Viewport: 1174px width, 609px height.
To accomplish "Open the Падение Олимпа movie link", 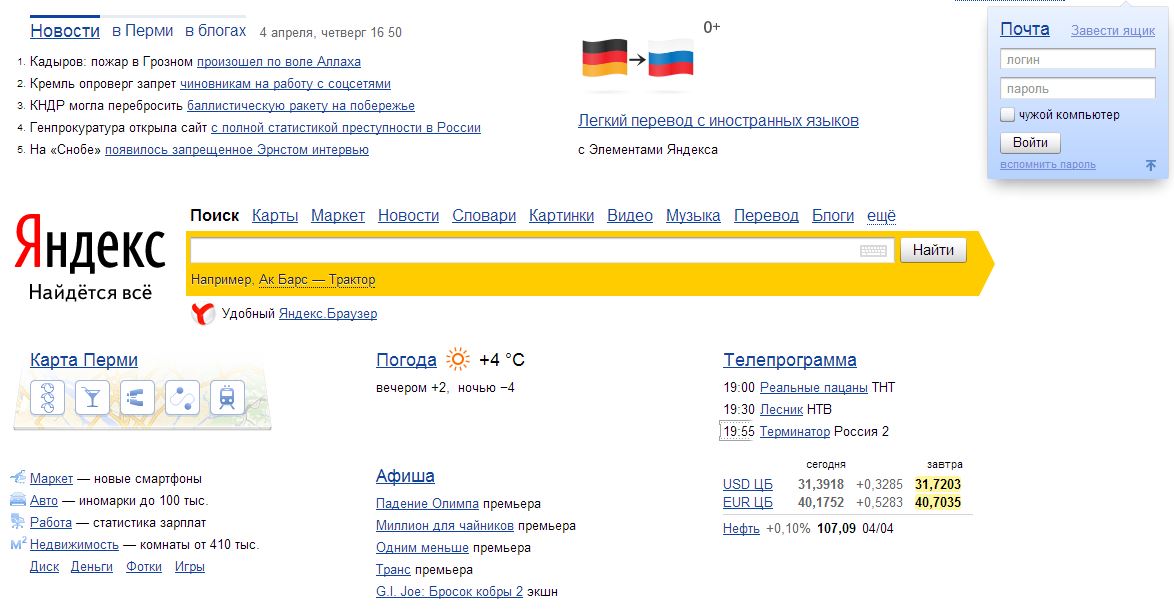I will pos(427,503).
